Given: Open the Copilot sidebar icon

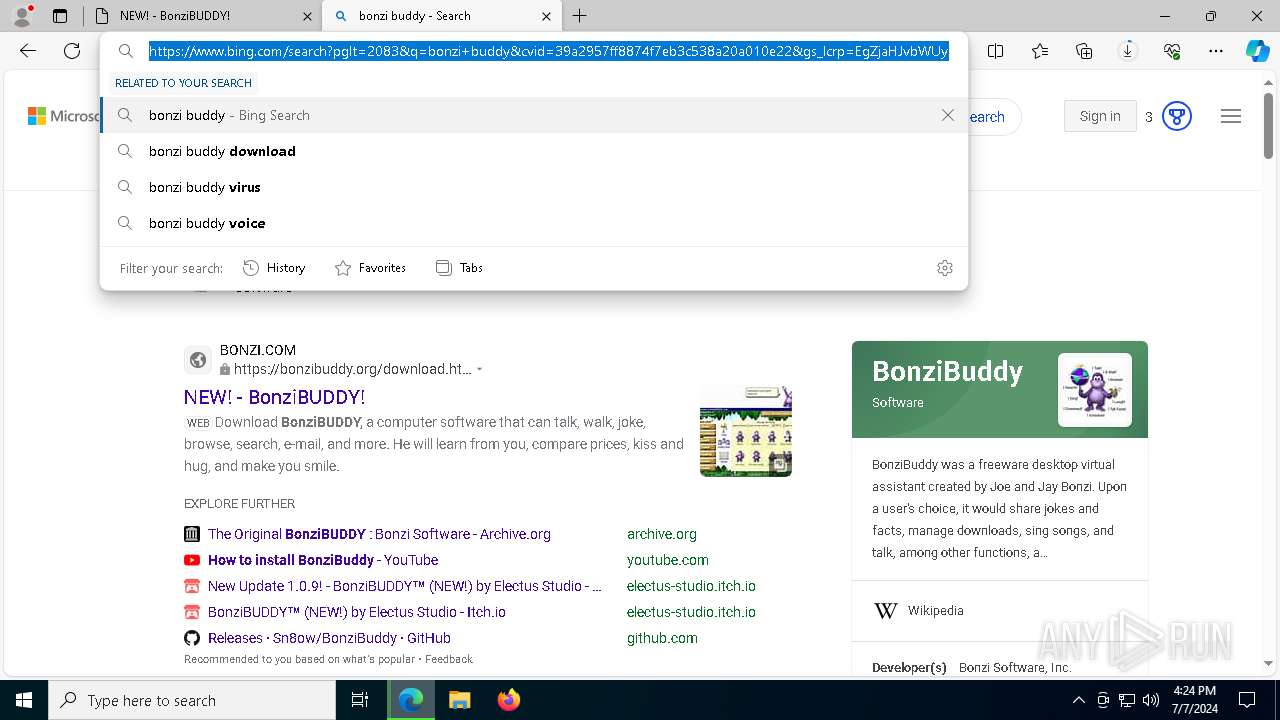Looking at the screenshot, I should (x=1257, y=51).
